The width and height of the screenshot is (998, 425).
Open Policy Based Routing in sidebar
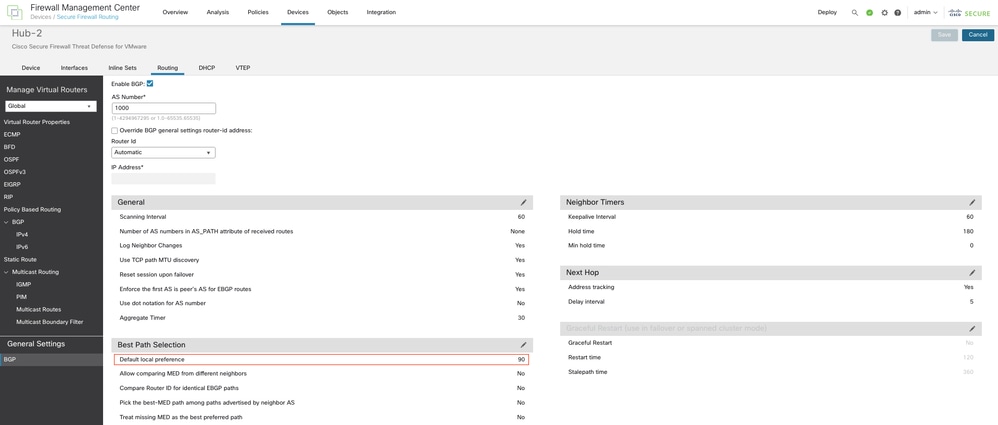[32, 209]
